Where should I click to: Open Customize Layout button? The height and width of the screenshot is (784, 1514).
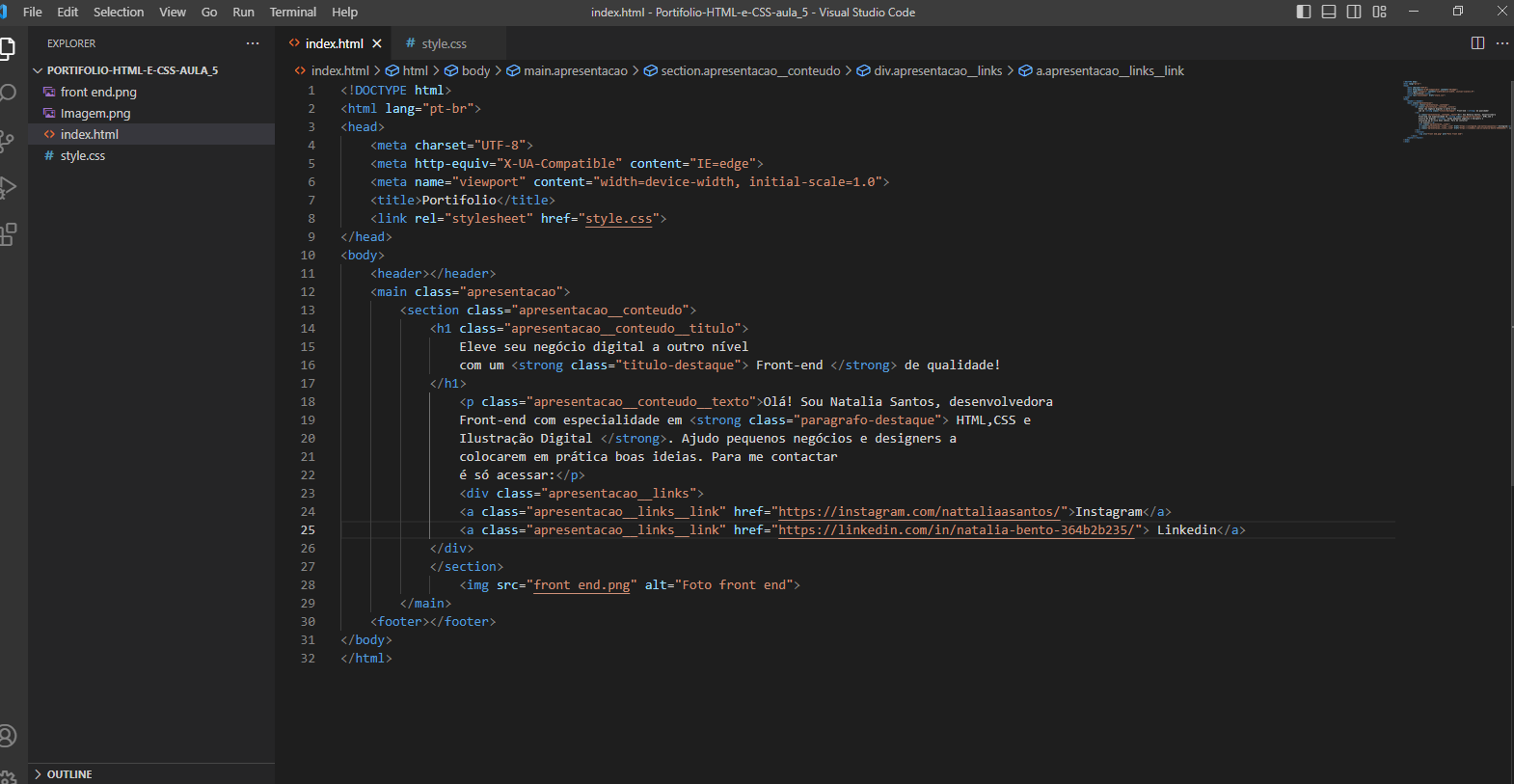click(1379, 12)
